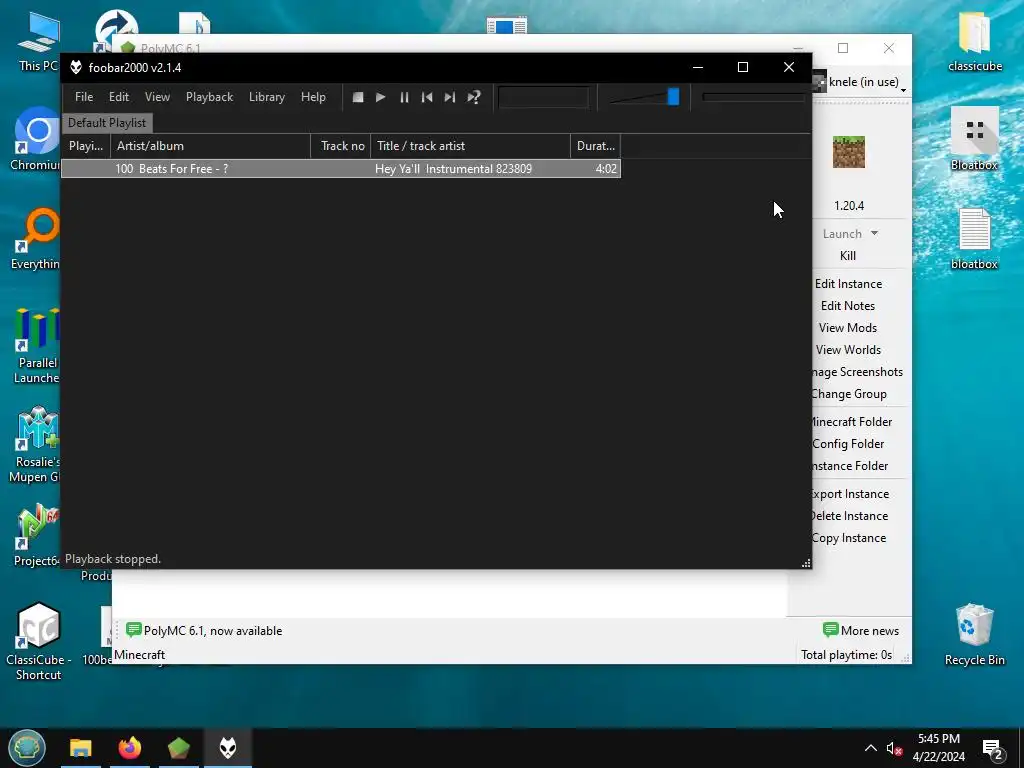Skip to the previous track
1024x768 pixels.
point(427,97)
